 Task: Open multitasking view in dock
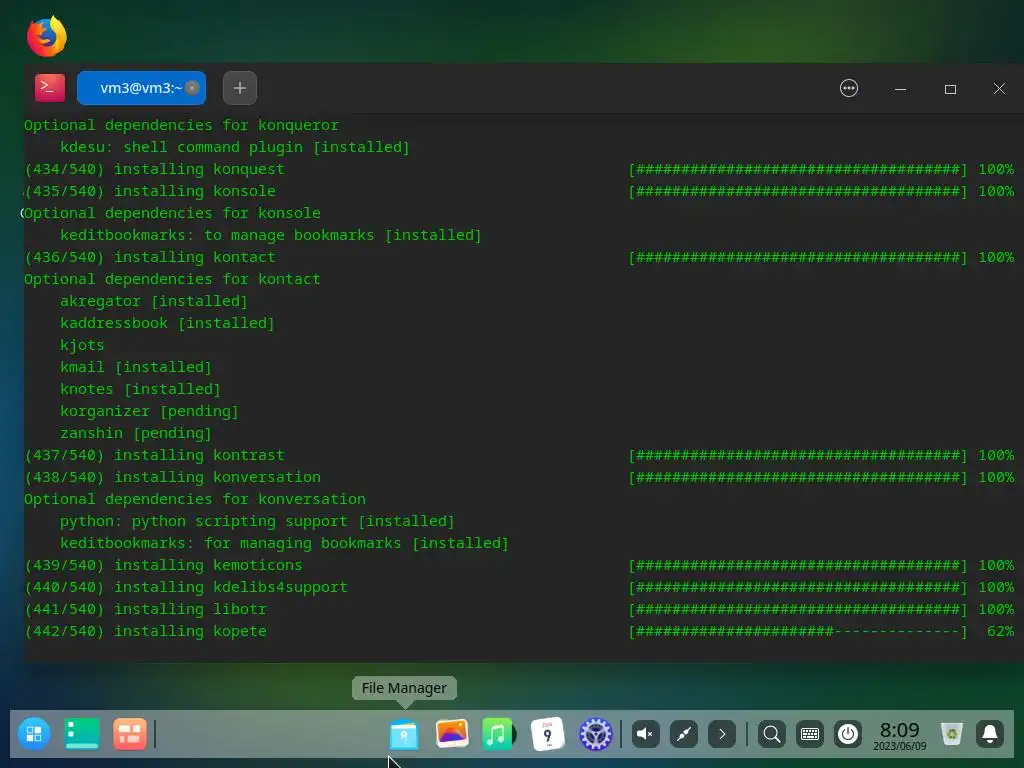click(x=129, y=733)
